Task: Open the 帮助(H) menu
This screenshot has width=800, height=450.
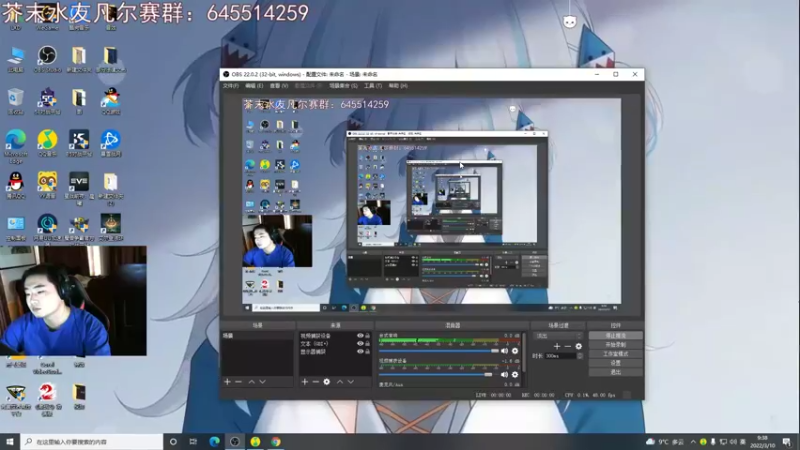Action: point(398,86)
